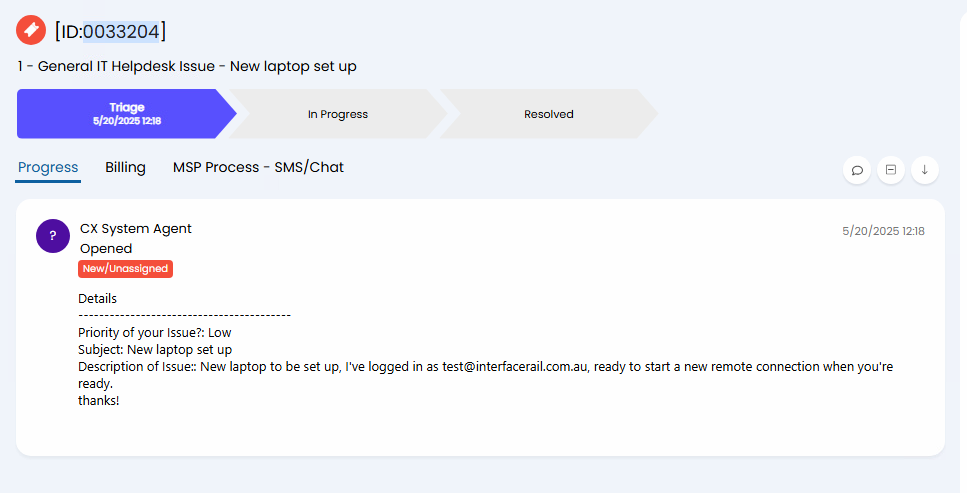Open the MSP Process - SMS/Chat tab

(258, 167)
